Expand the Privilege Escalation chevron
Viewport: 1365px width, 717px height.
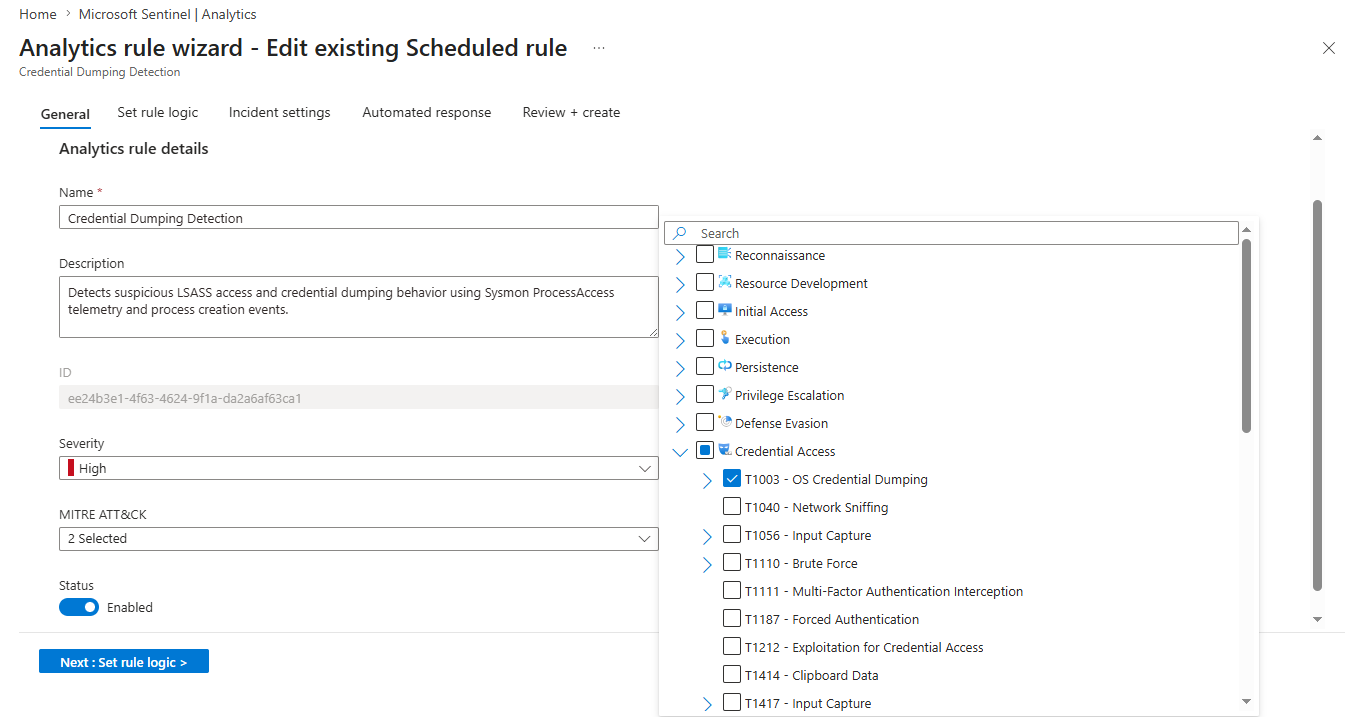pyautogui.click(x=681, y=396)
